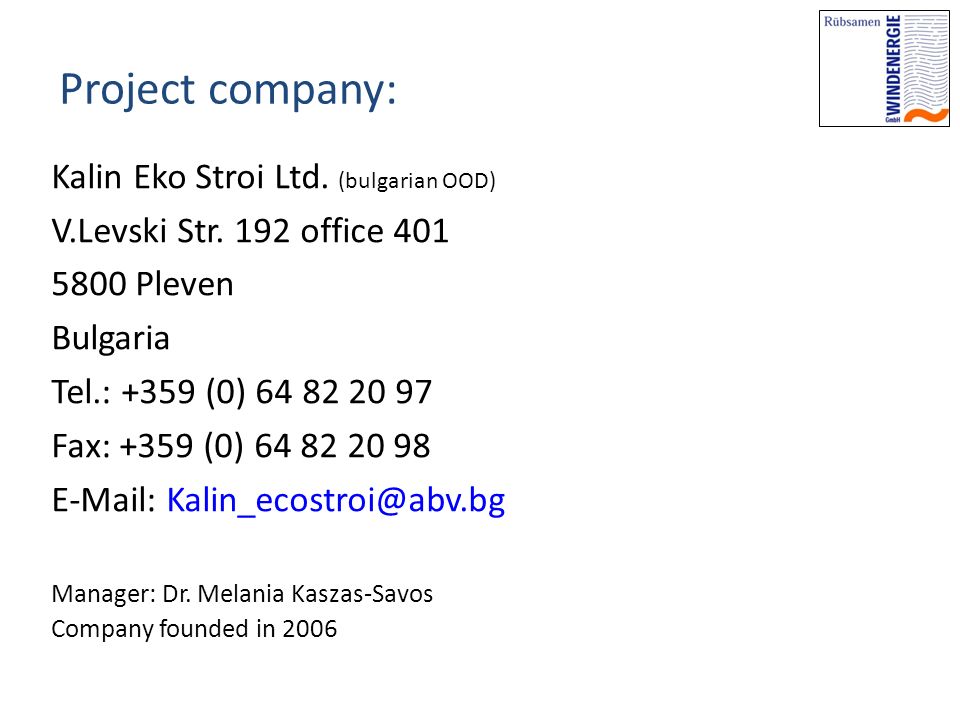Select the 'Kalin Eko Stroi Ltd.' company name

click(190, 177)
